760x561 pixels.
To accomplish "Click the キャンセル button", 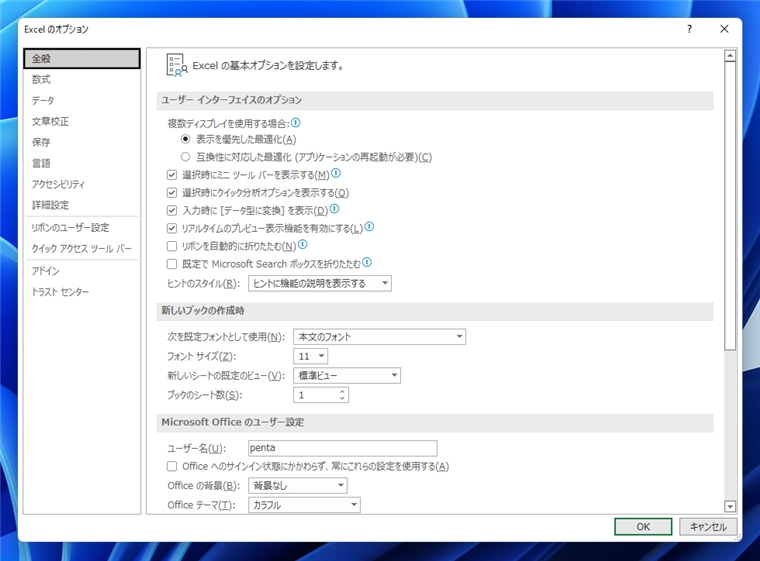I will coord(708,527).
